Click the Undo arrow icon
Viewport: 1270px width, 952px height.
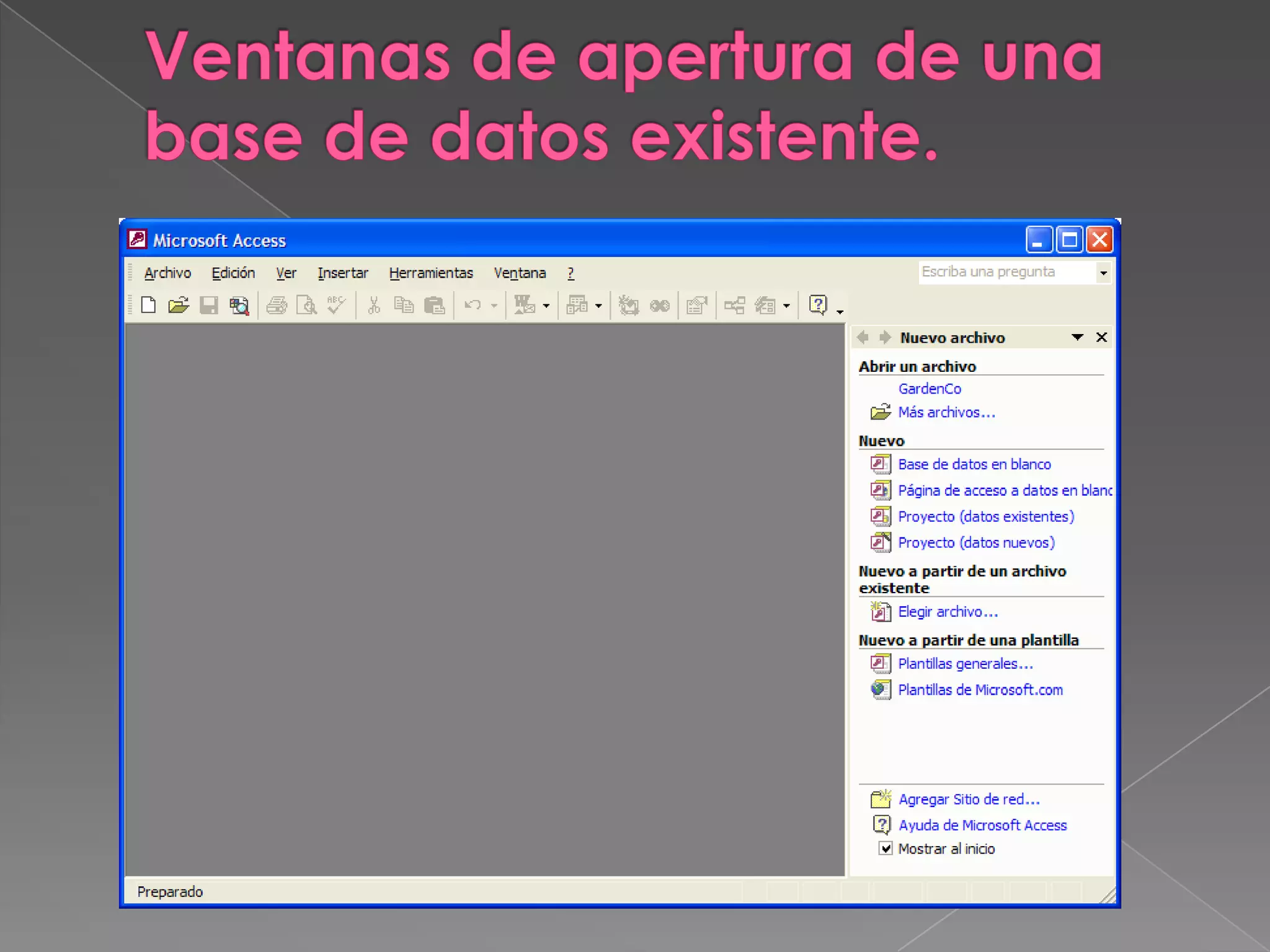tap(473, 306)
